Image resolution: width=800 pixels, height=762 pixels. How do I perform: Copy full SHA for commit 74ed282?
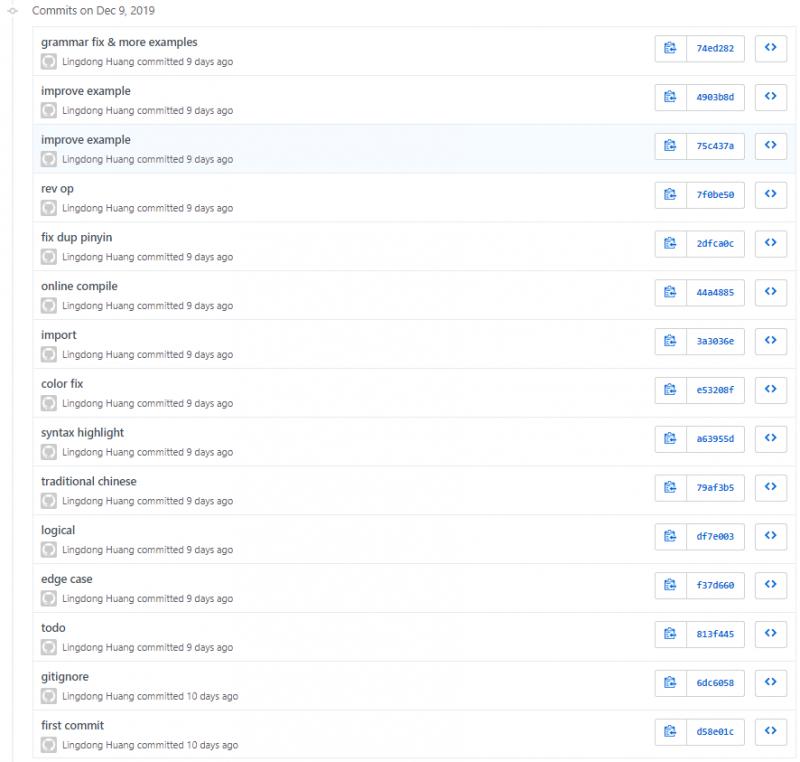670,48
